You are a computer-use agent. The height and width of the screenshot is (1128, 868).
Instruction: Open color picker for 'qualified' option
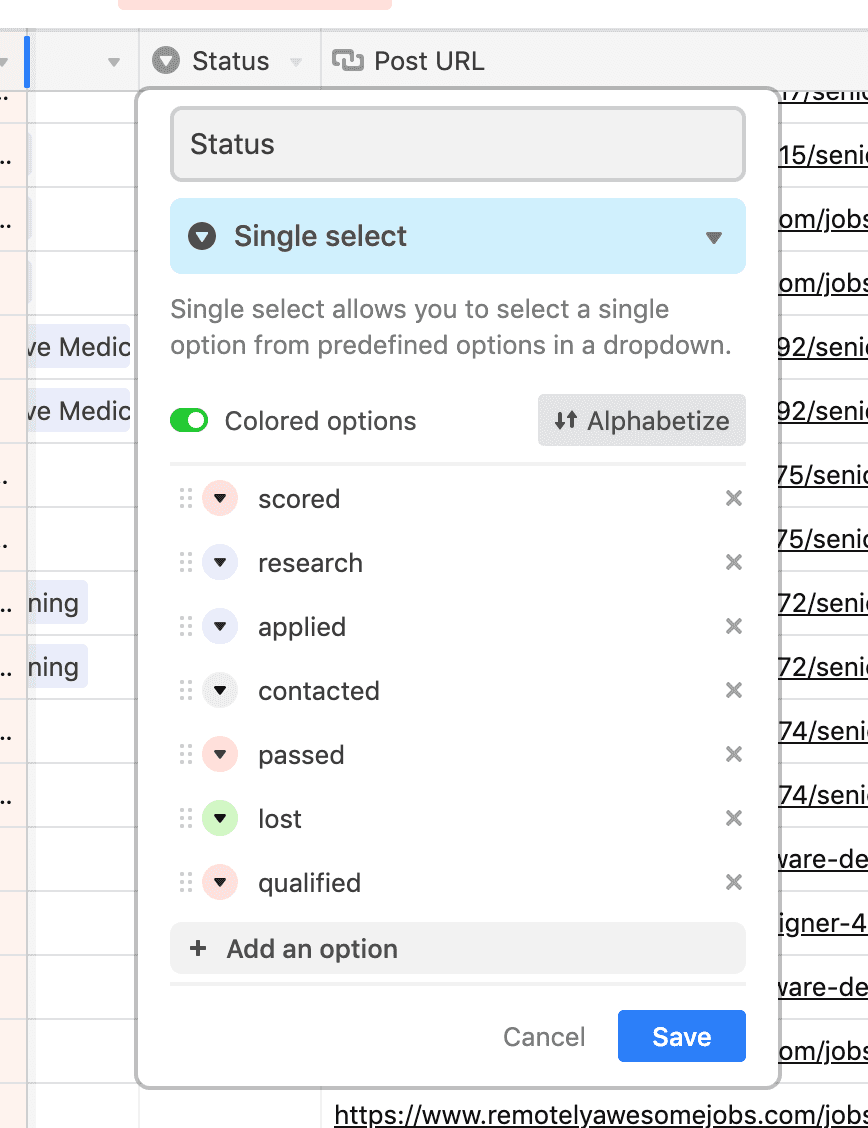coord(220,883)
